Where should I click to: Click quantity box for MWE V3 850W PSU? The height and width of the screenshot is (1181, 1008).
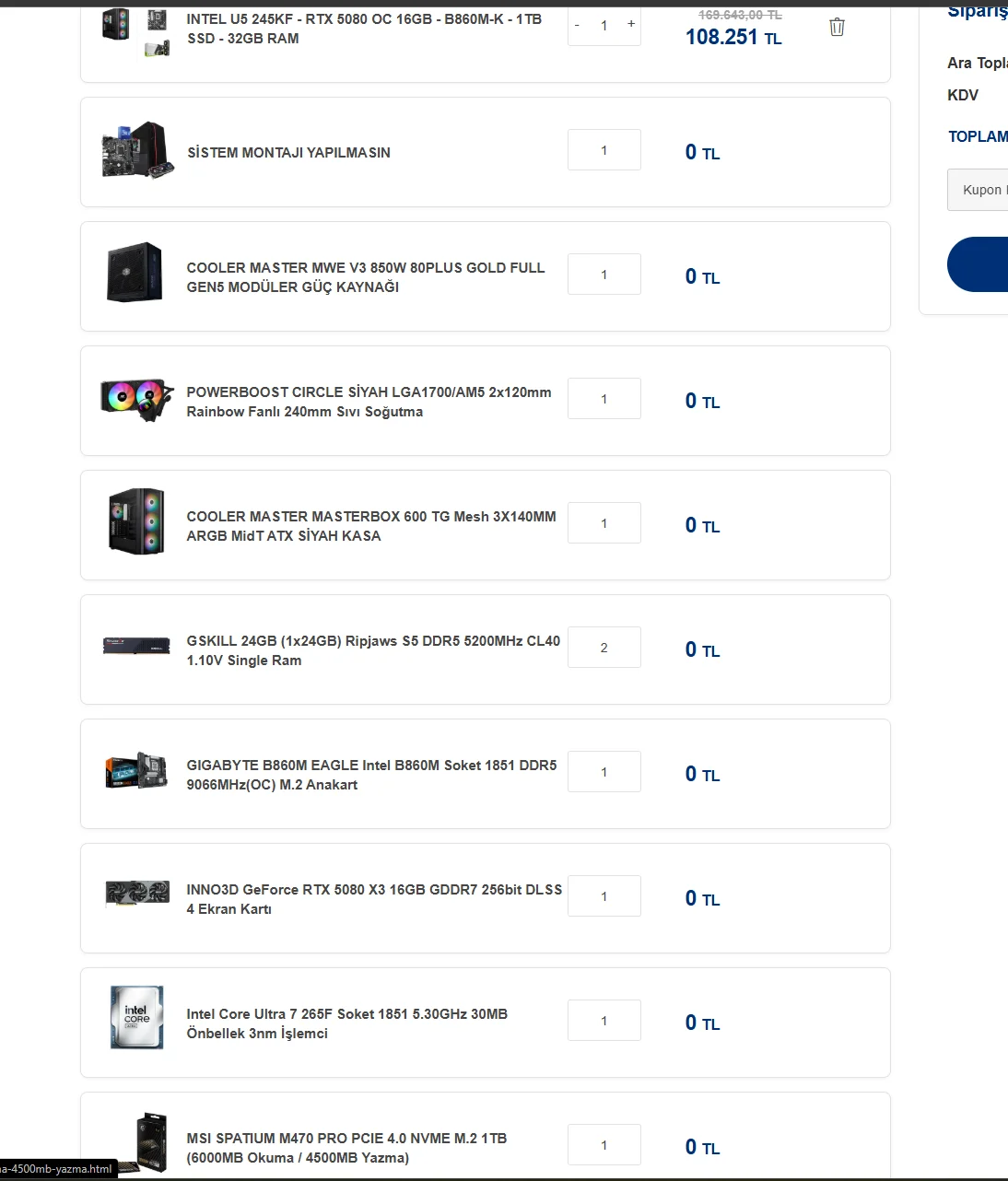click(604, 275)
